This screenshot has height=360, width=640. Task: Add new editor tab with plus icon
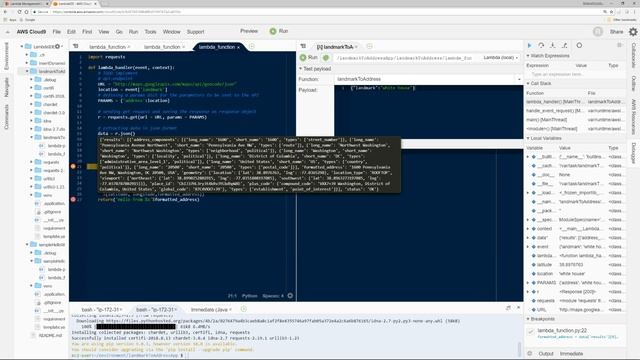[x=252, y=47]
